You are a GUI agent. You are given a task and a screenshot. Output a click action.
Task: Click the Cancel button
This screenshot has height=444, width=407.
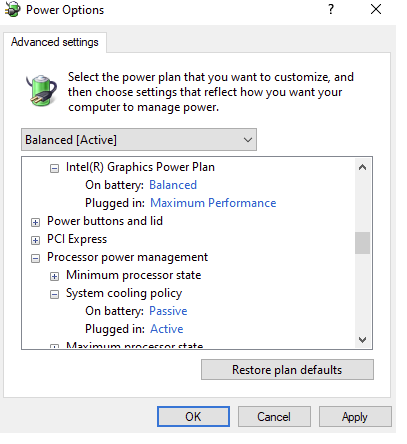[274, 416]
